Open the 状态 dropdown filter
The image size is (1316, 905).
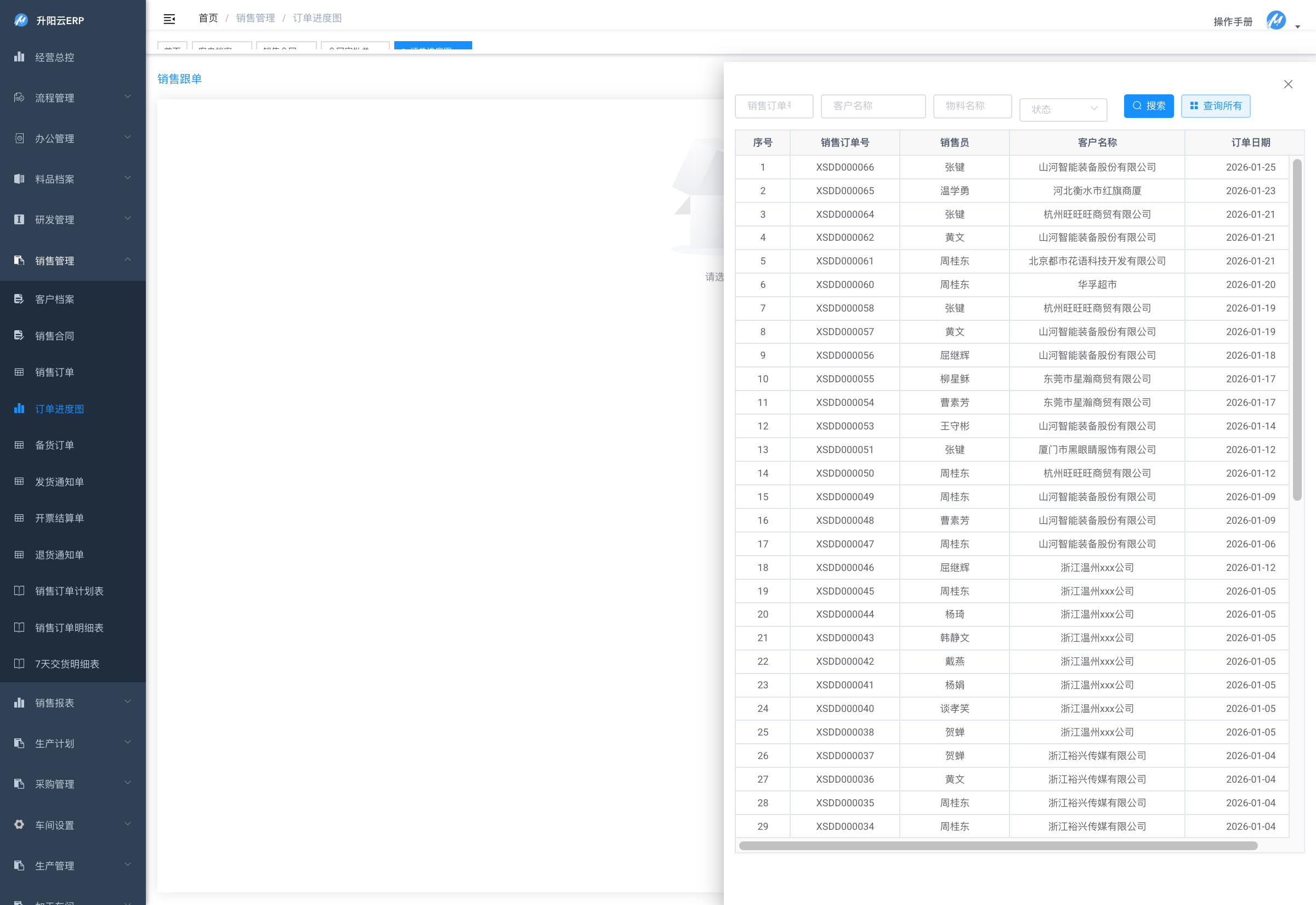point(1063,109)
